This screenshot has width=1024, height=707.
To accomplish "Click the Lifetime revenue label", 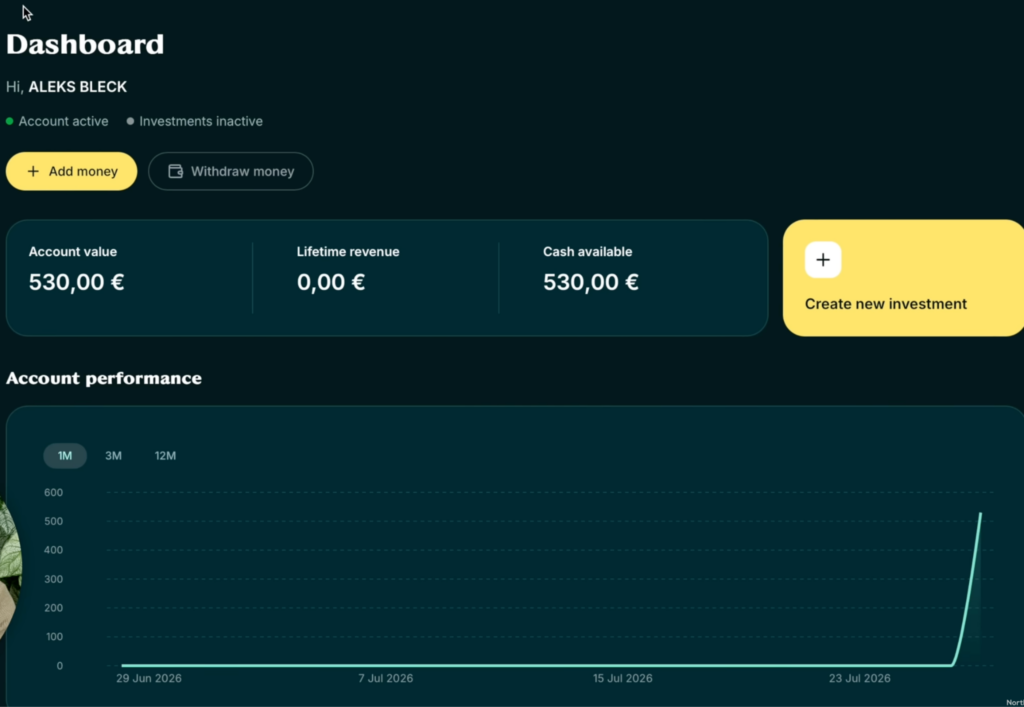I will [348, 251].
